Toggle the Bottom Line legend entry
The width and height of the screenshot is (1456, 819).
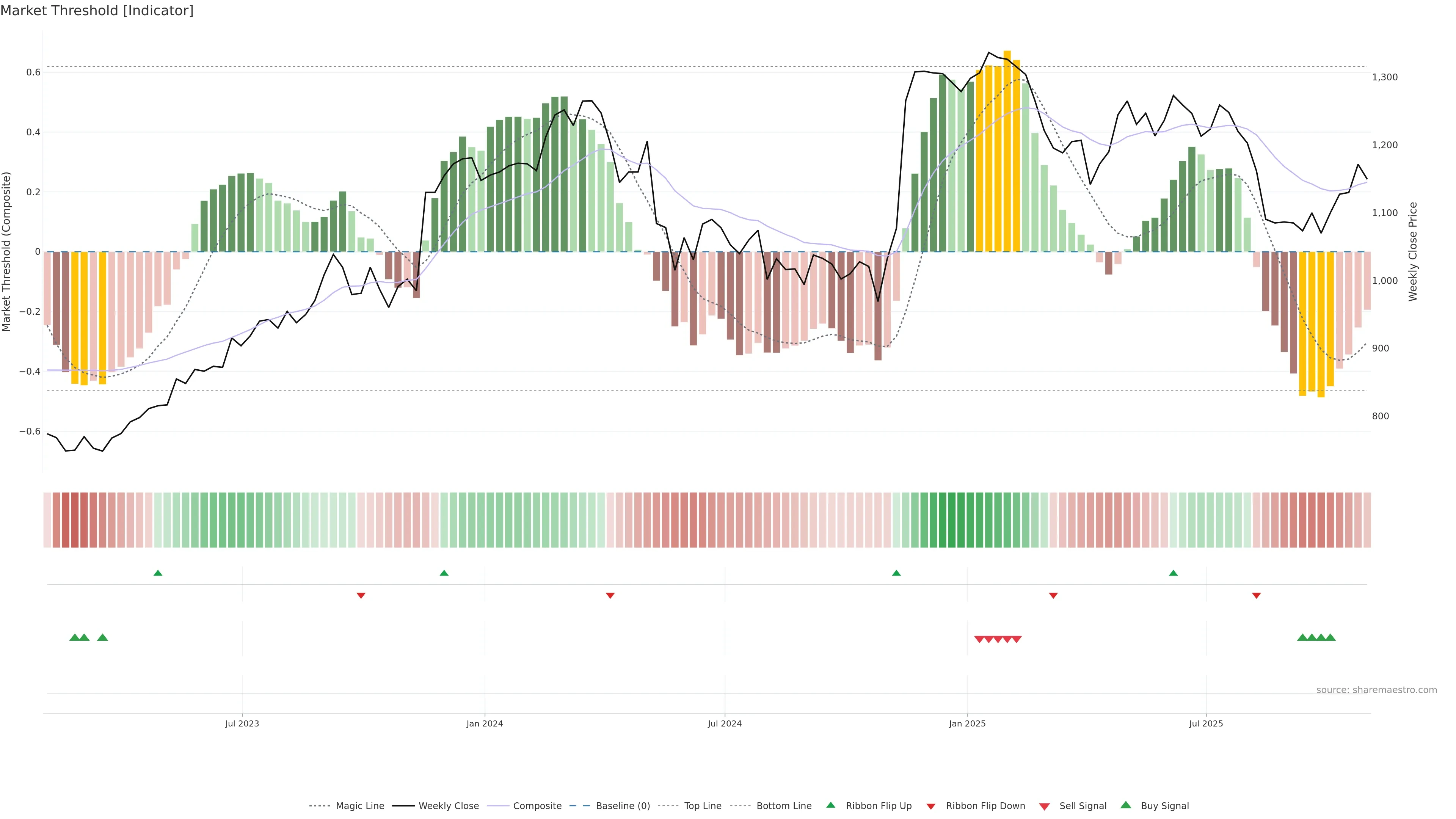[x=783, y=806]
